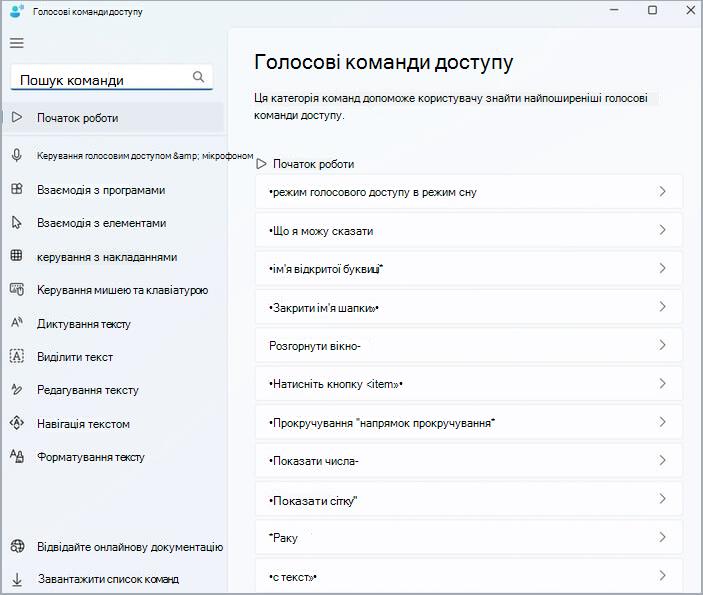Open Керування голосовим доступом & мікрофоном category
703x595 pixels.
[145, 156]
